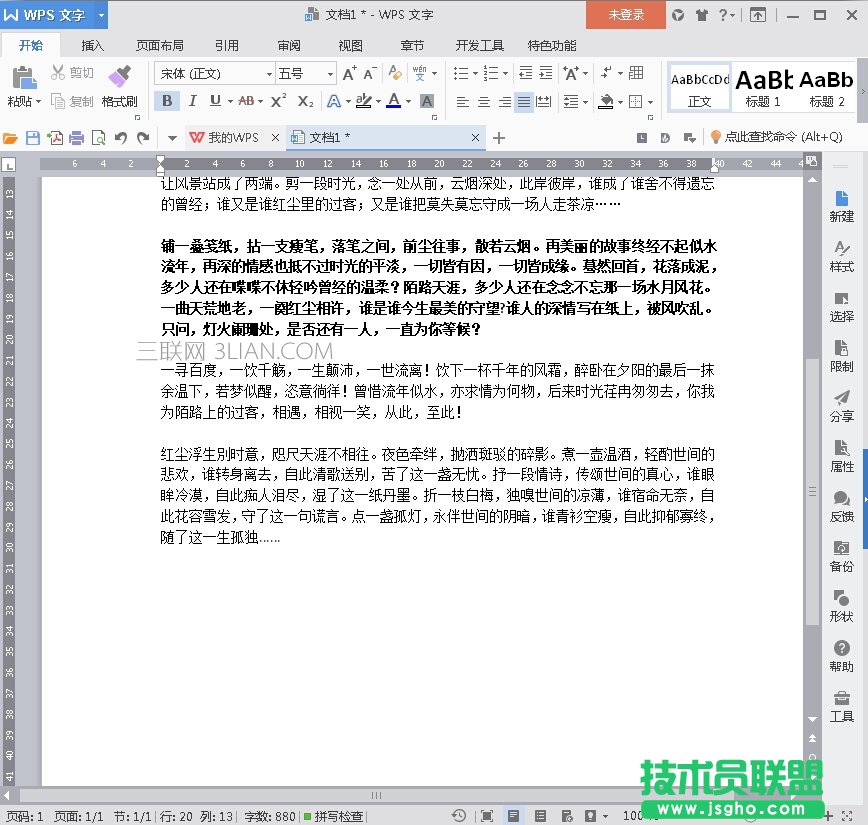Switch to the 插入 ribbon tab
The image size is (868, 825).
92,44
